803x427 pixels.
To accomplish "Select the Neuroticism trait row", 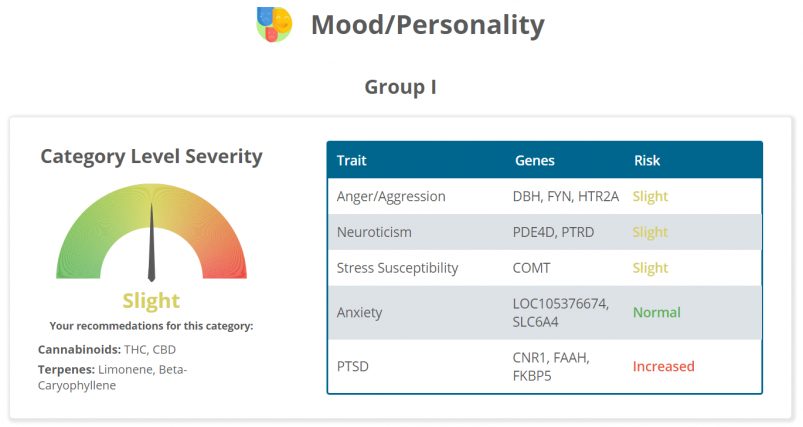I will pos(374,232).
